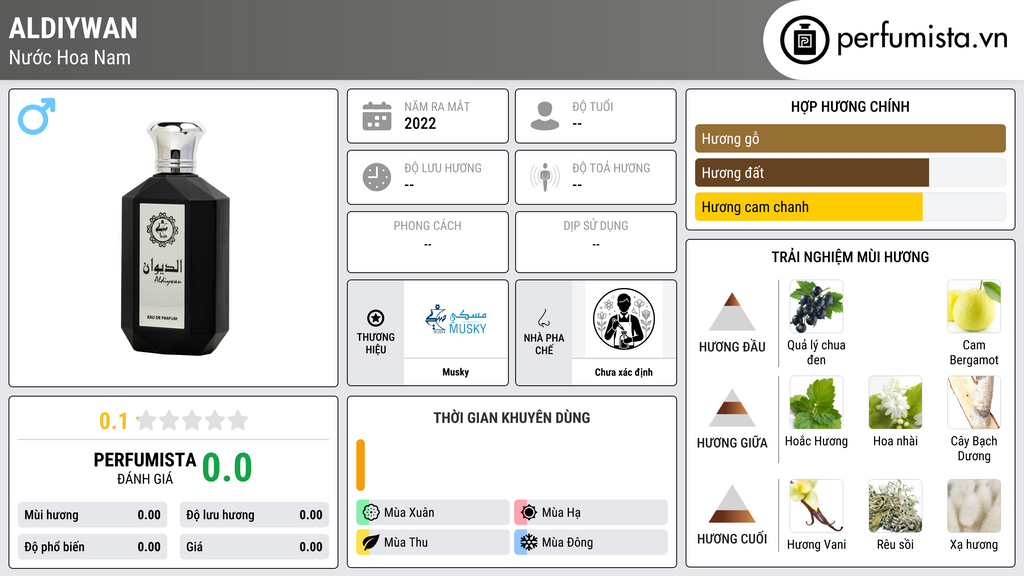Click the nose icon above Nhà pha chế
This screenshot has height=576, width=1024.
543,318
